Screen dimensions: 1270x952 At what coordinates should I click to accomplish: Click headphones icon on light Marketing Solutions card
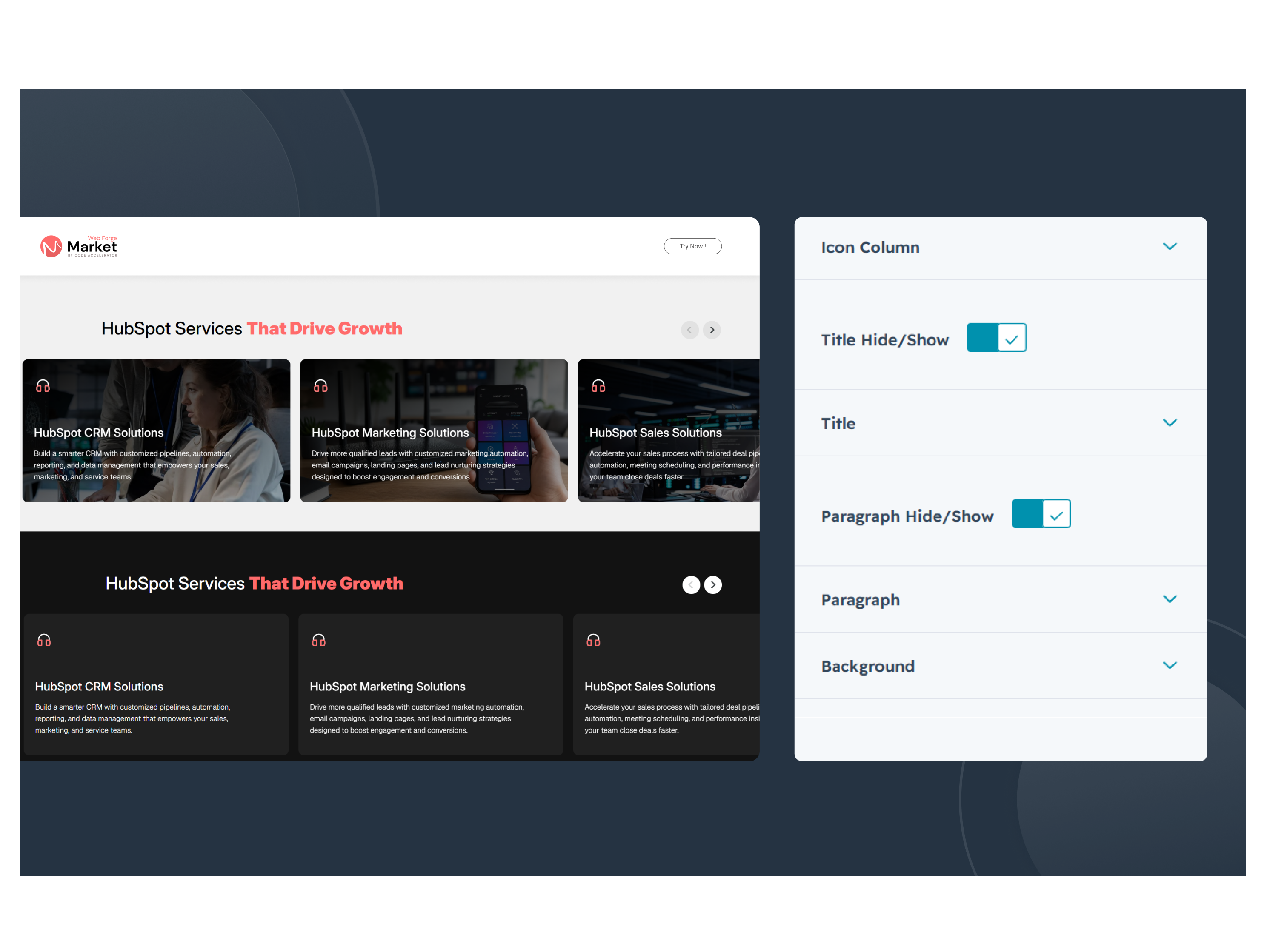(321, 386)
